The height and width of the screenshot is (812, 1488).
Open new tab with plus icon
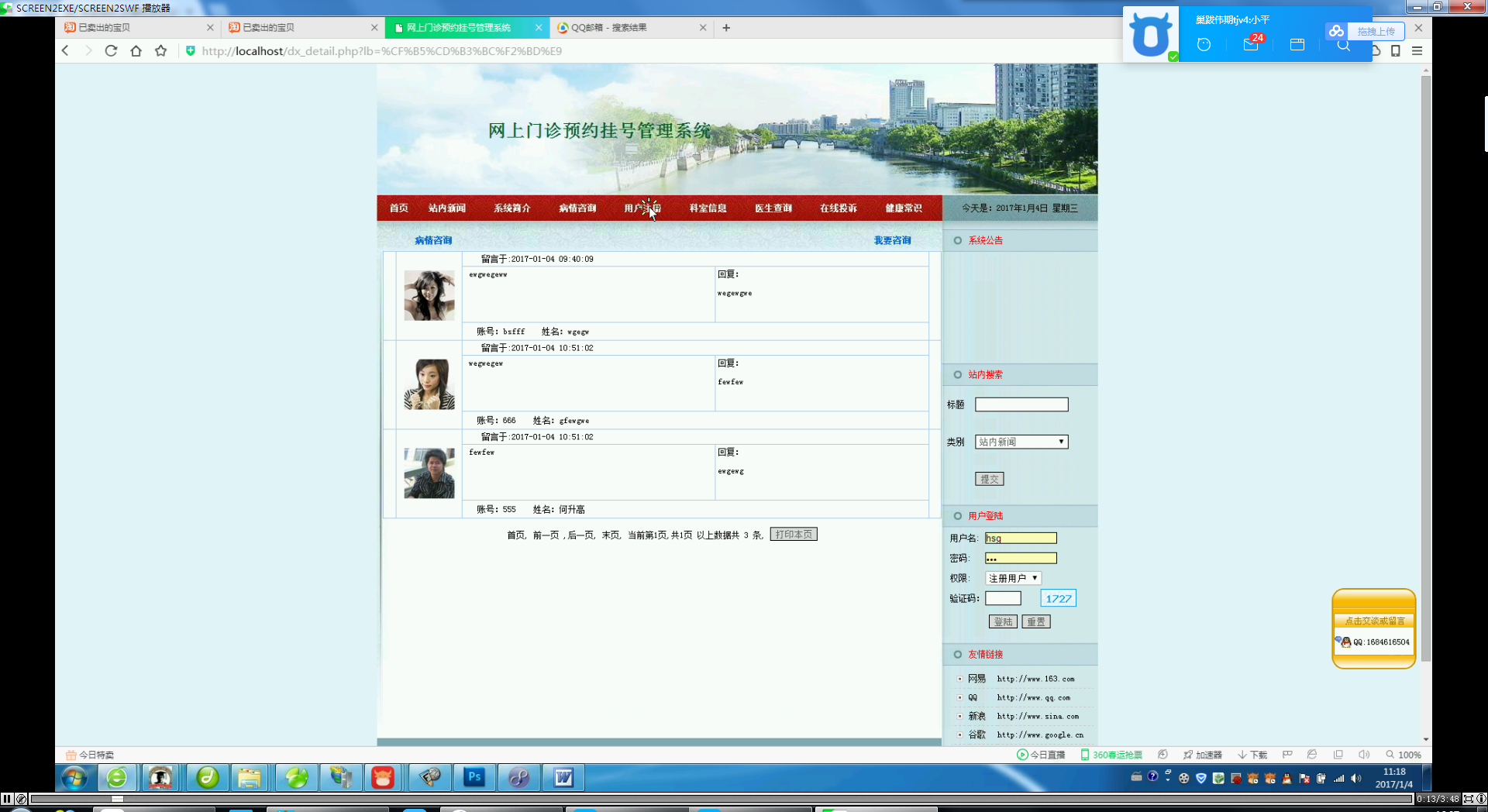[x=726, y=27]
